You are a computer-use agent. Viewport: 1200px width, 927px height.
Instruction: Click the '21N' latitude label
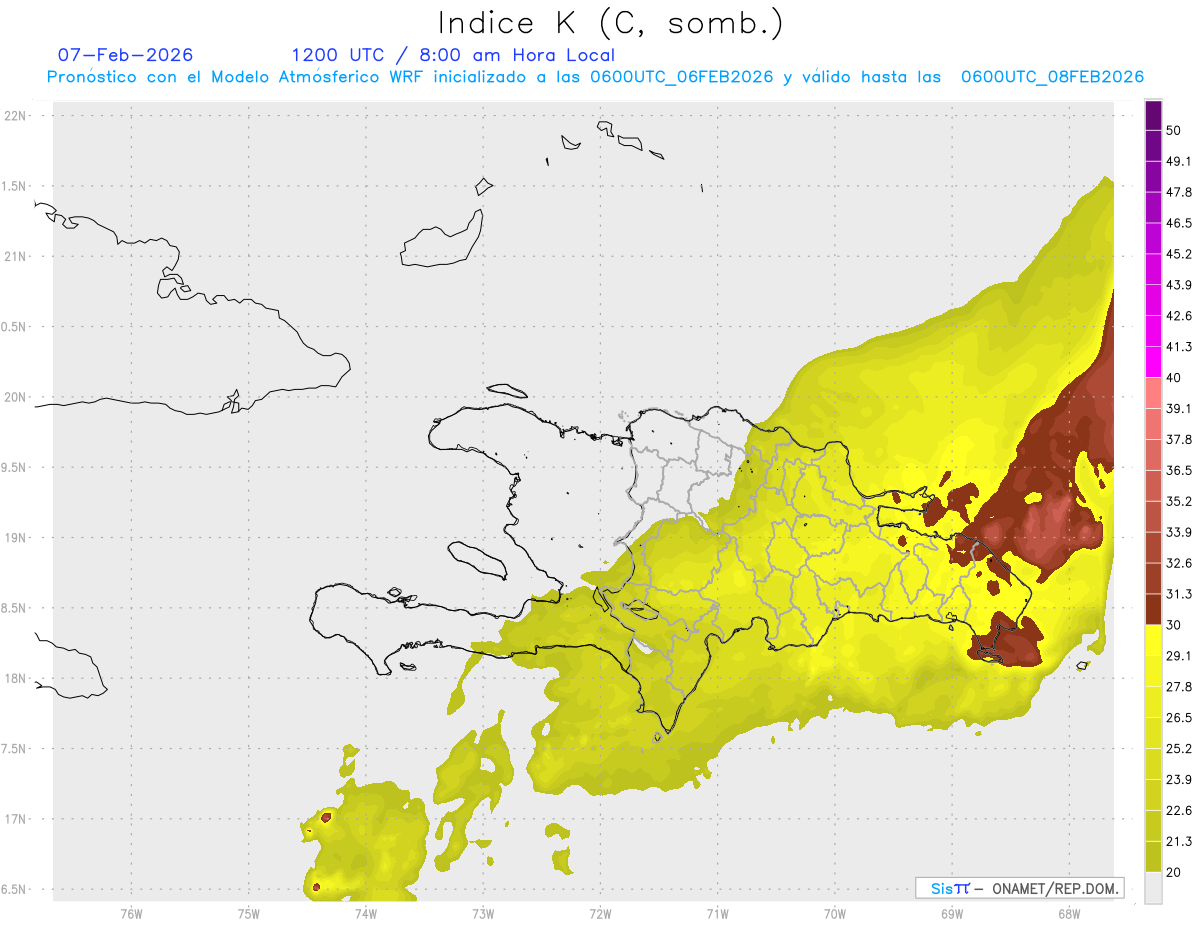point(17,257)
